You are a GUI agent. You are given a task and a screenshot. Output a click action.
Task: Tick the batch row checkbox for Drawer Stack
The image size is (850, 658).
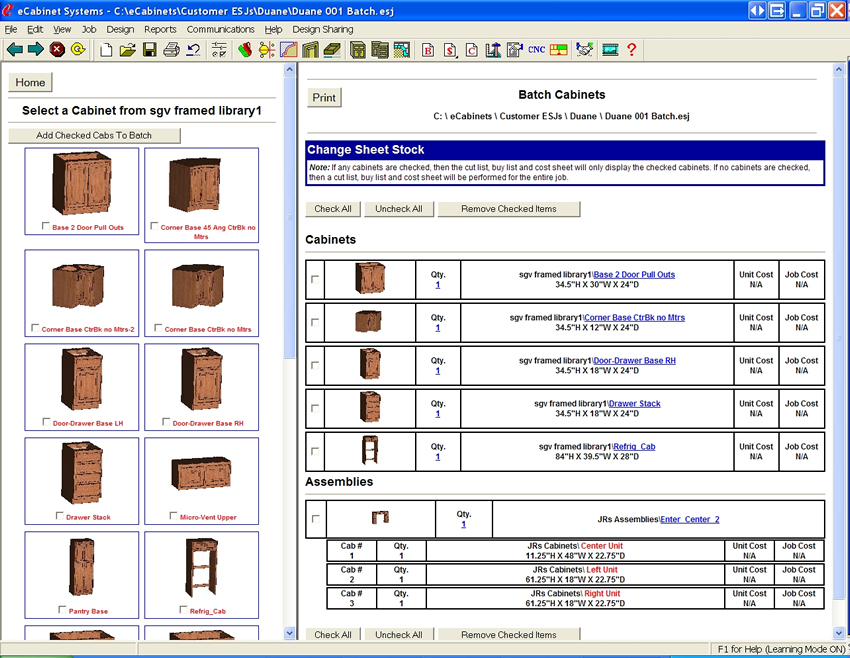pos(315,408)
